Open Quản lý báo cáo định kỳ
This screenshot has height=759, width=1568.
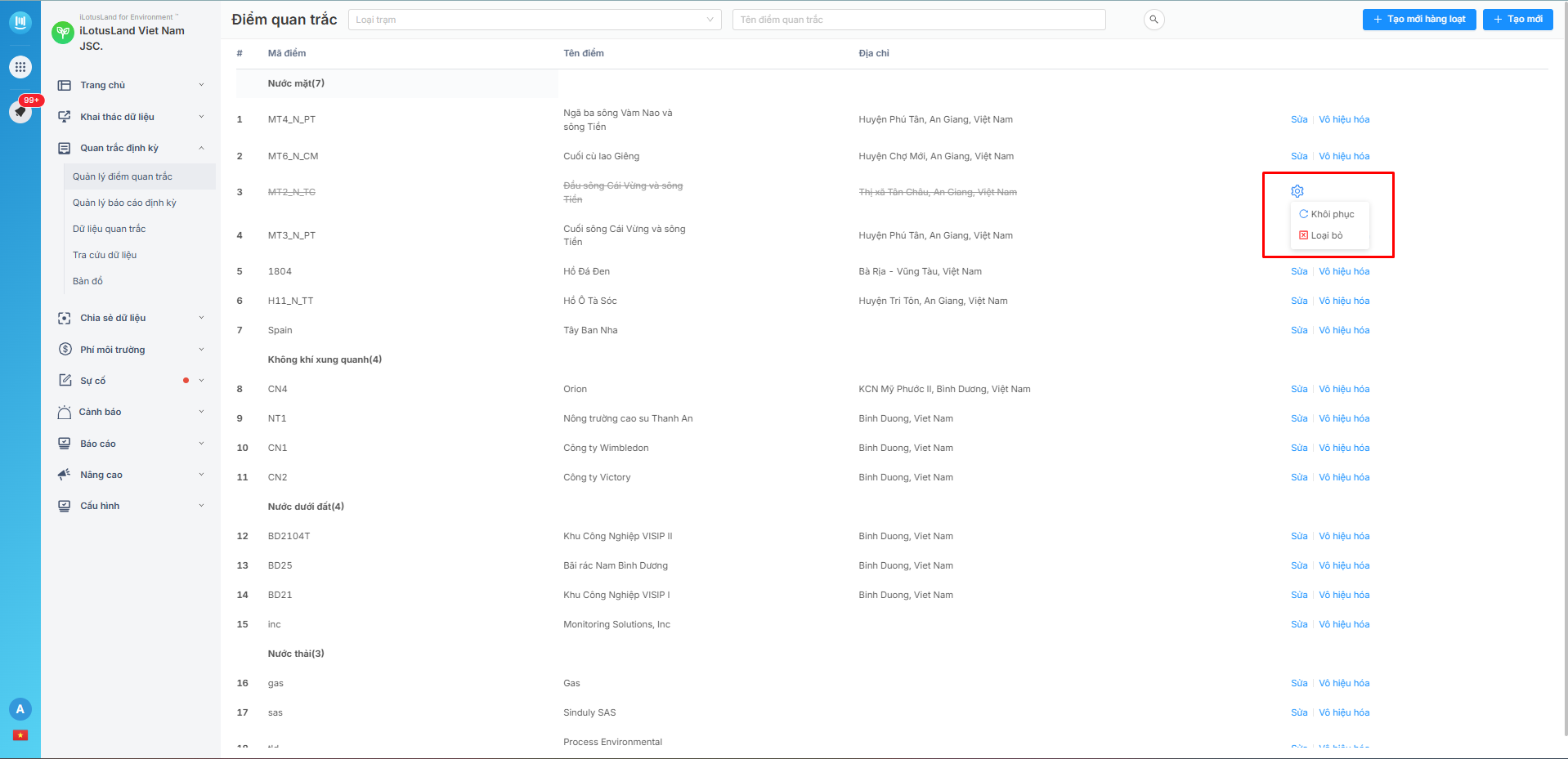[x=124, y=203]
